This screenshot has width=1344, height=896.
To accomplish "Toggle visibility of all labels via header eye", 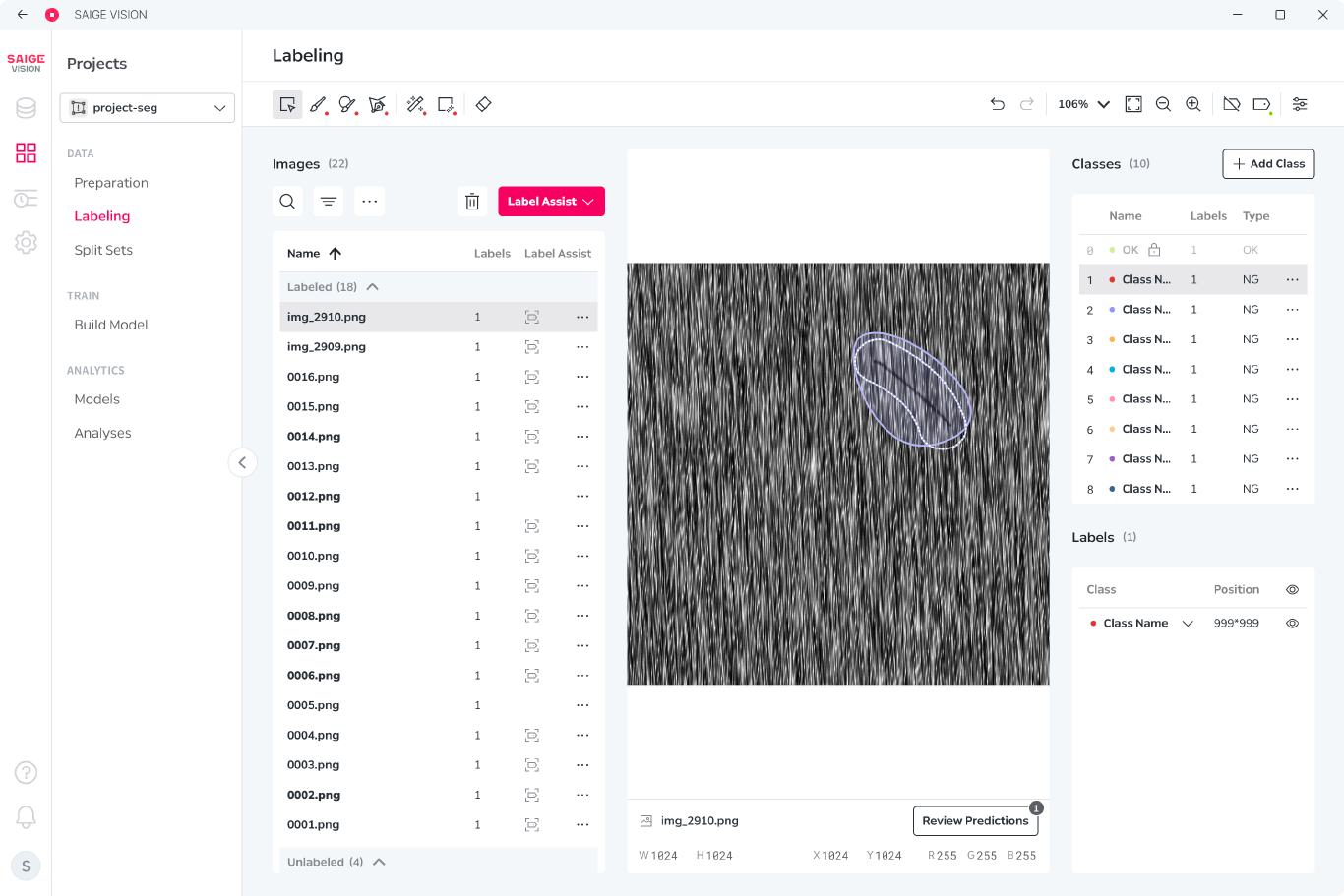I will [x=1293, y=590].
